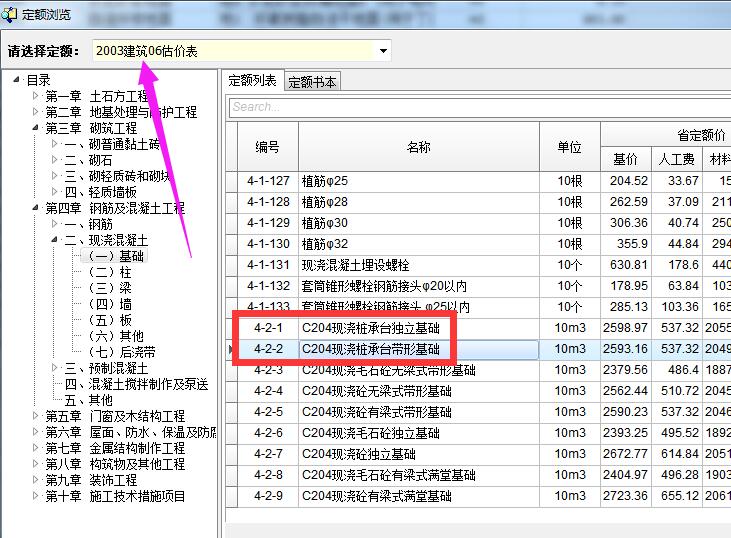Expand 第九章 装饰工程 triangle
731x538 pixels.
[35, 480]
